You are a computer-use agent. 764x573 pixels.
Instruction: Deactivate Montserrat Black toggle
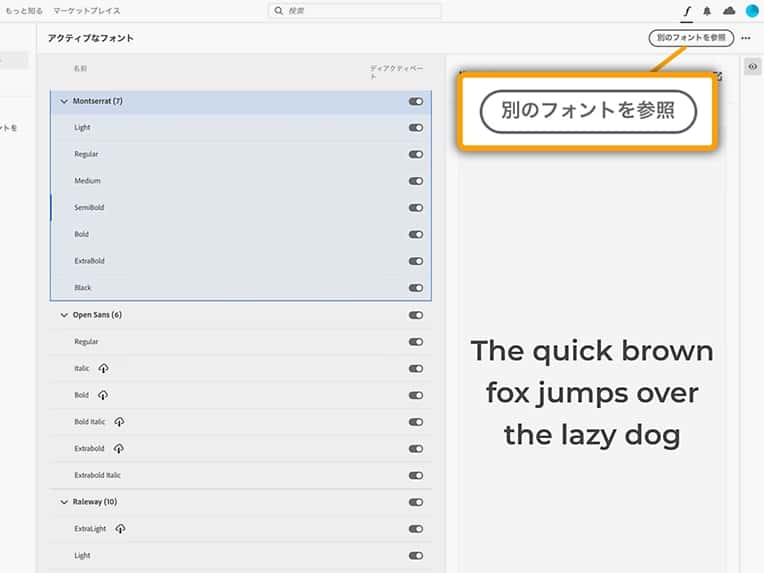416,288
